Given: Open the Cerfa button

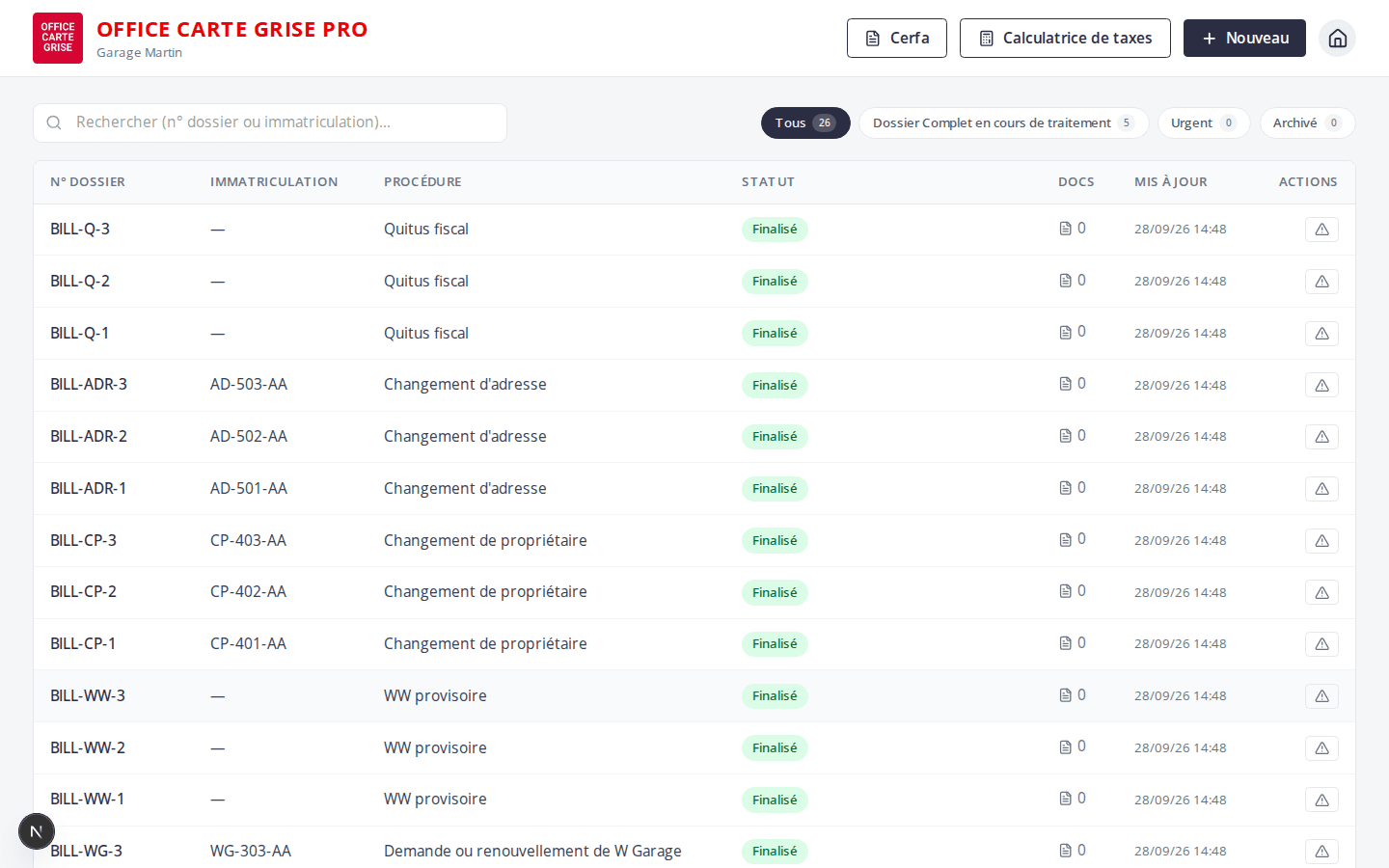Looking at the screenshot, I should [x=897, y=38].
